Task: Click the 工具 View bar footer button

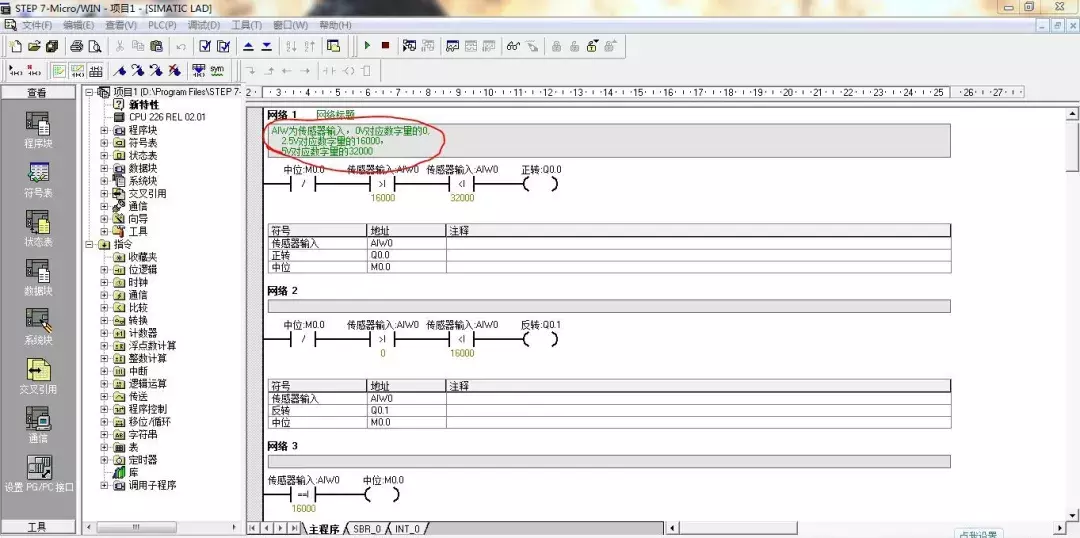Action: tap(38, 527)
